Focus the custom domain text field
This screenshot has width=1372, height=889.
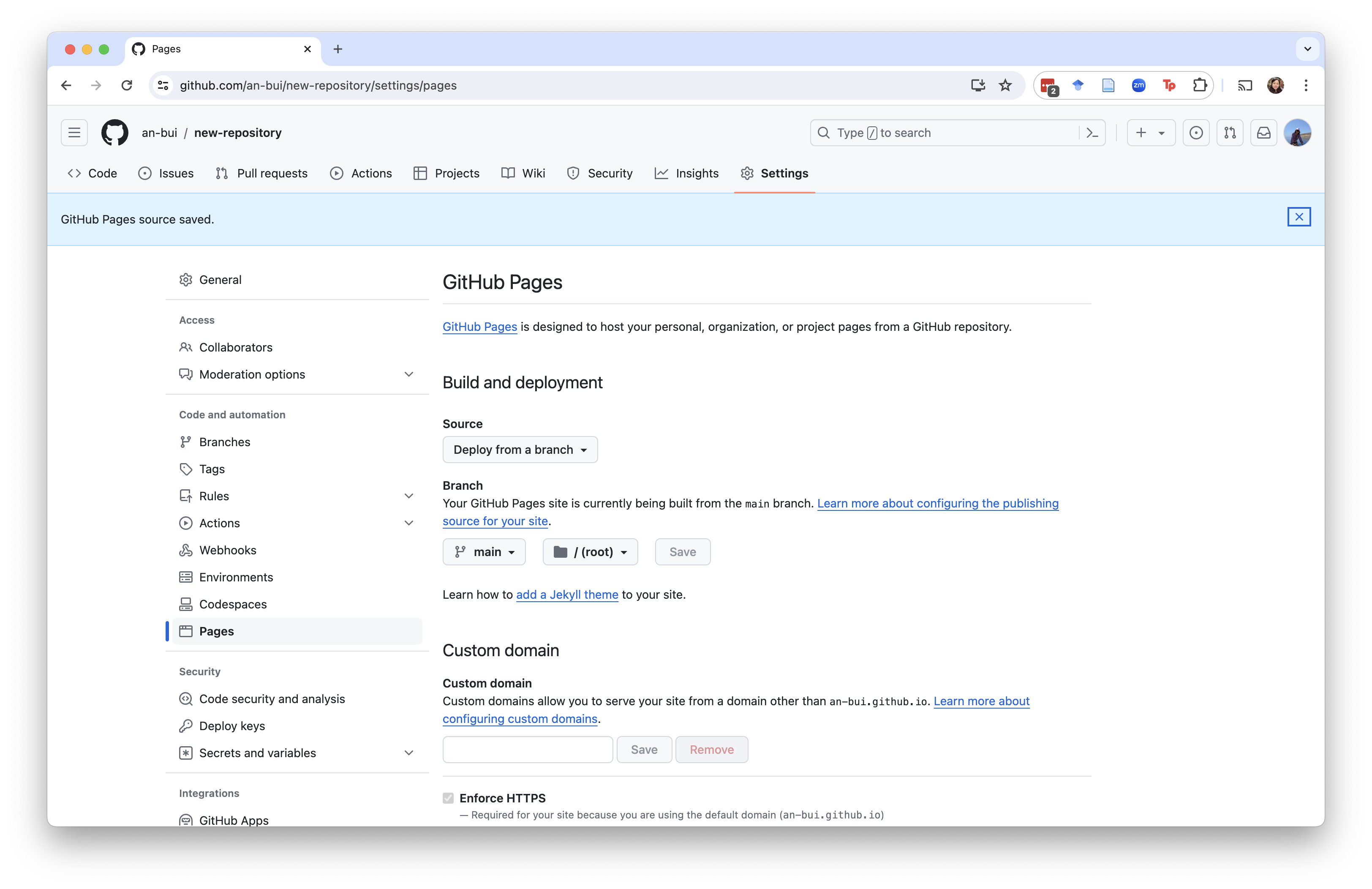click(x=528, y=750)
